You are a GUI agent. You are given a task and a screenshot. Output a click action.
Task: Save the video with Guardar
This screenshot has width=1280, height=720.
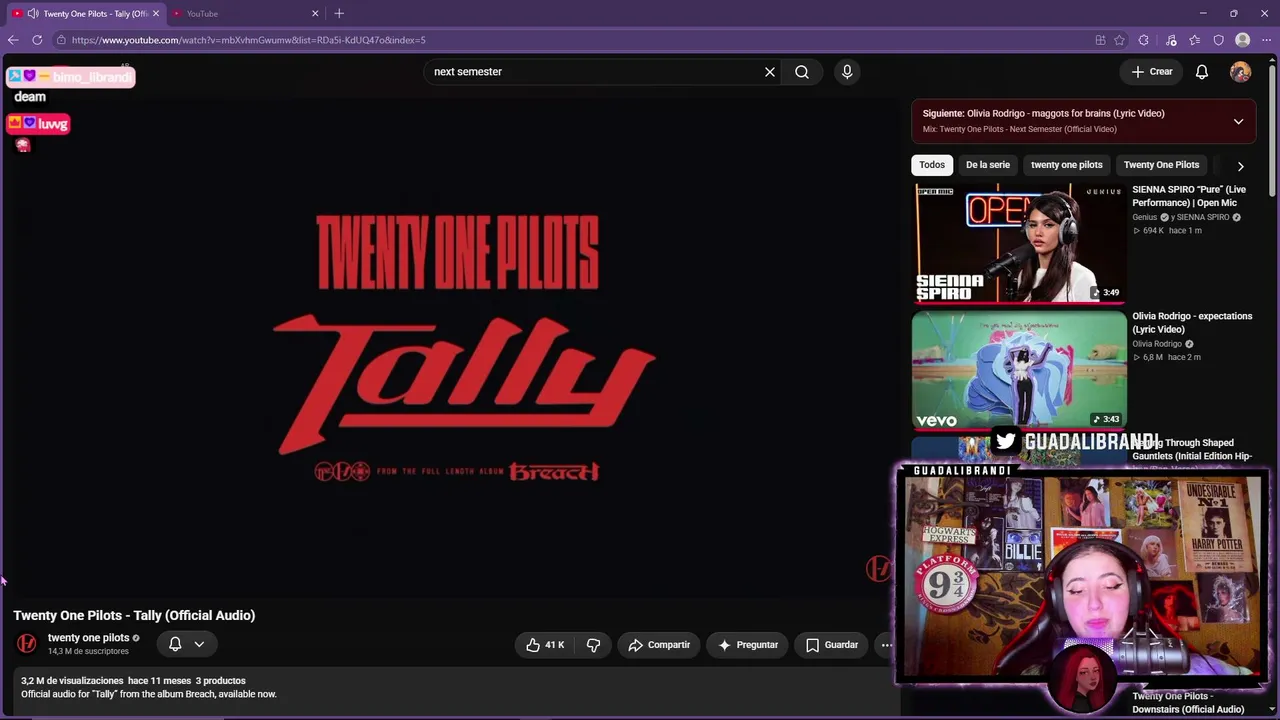(x=832, y=645)
